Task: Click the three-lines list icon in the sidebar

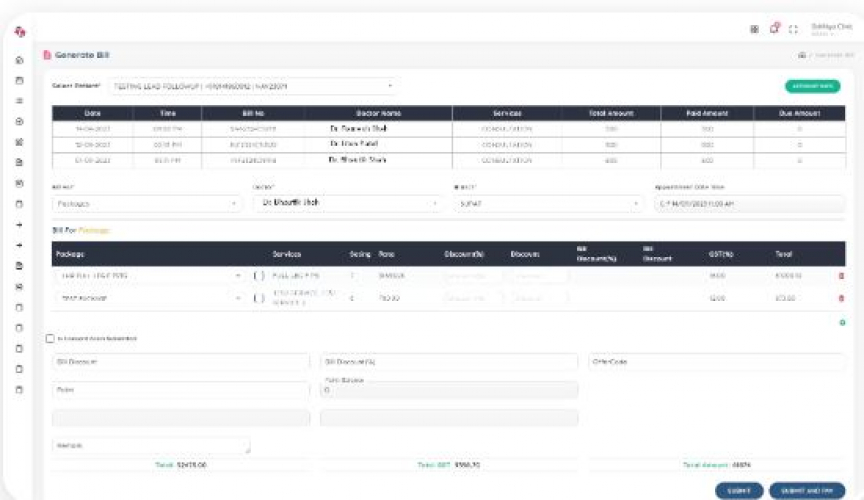Action: [x=19, y=101]
